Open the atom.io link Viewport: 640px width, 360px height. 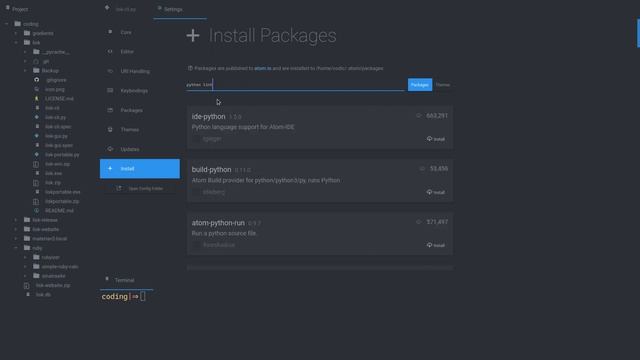pos(262,69)
